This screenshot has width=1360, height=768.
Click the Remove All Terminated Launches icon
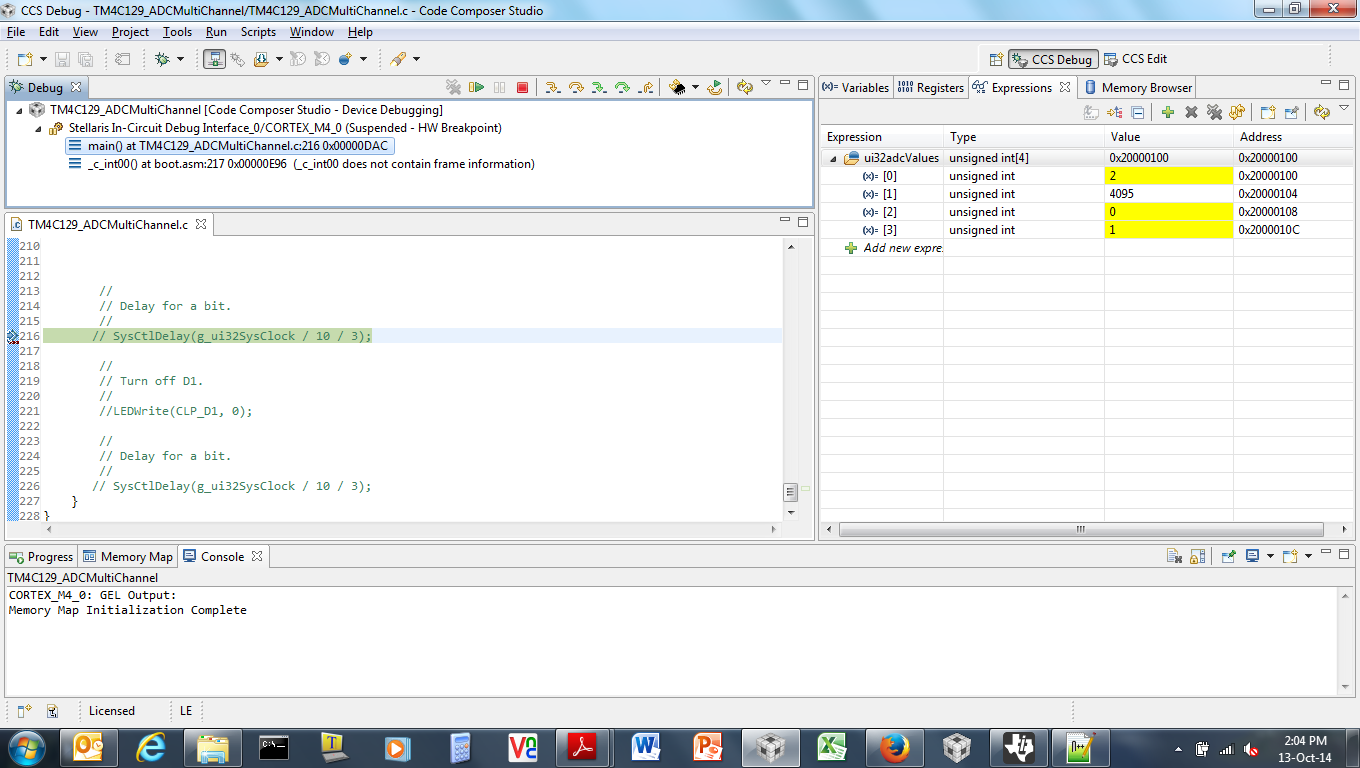click(453, 88)
